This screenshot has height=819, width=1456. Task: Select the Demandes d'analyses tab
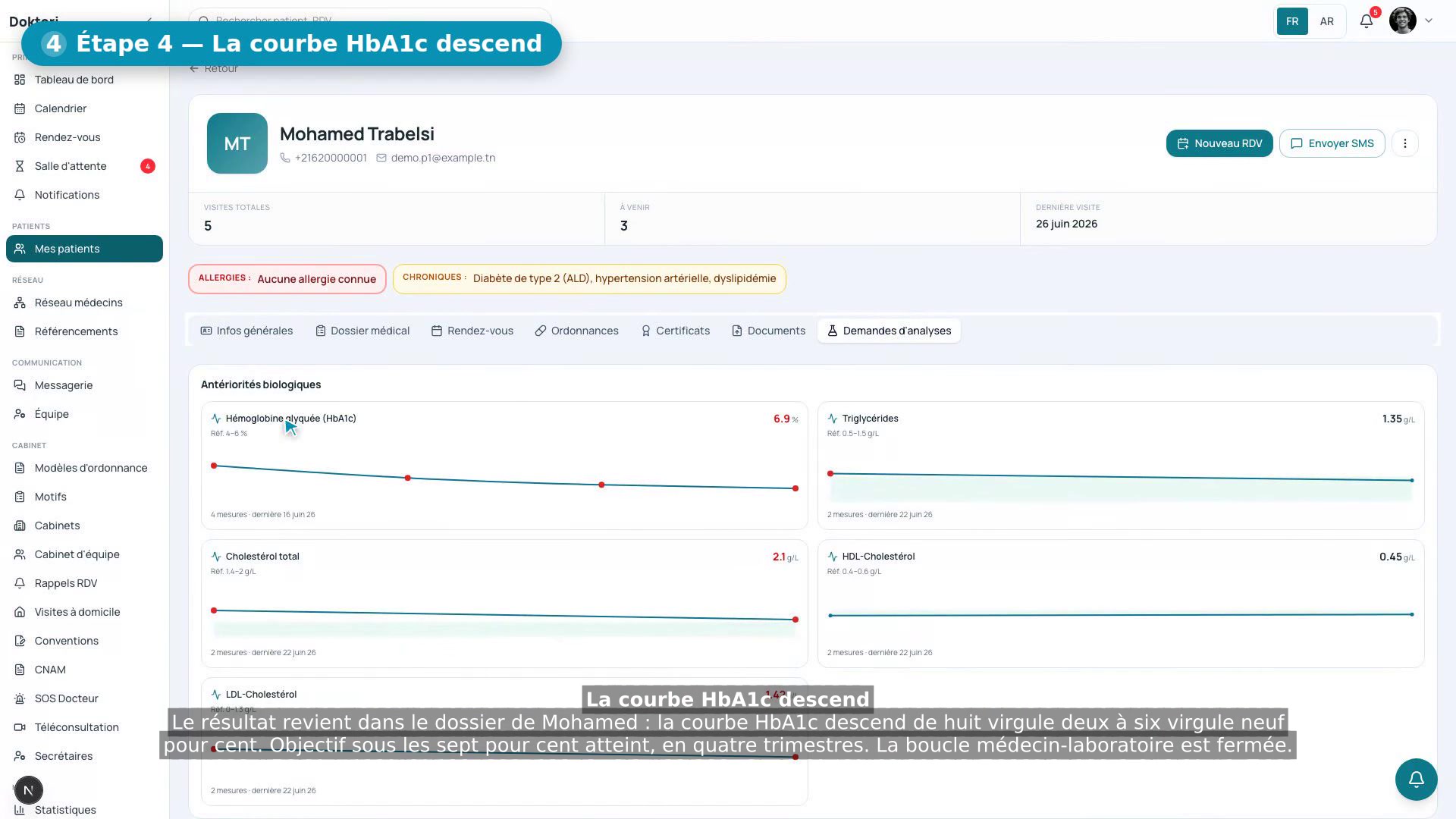pyautogui.click(x=889, y=331)
